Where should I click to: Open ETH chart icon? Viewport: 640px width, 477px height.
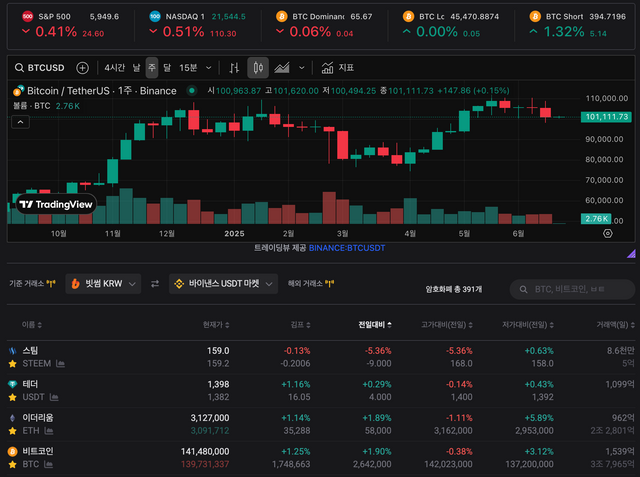49,430
